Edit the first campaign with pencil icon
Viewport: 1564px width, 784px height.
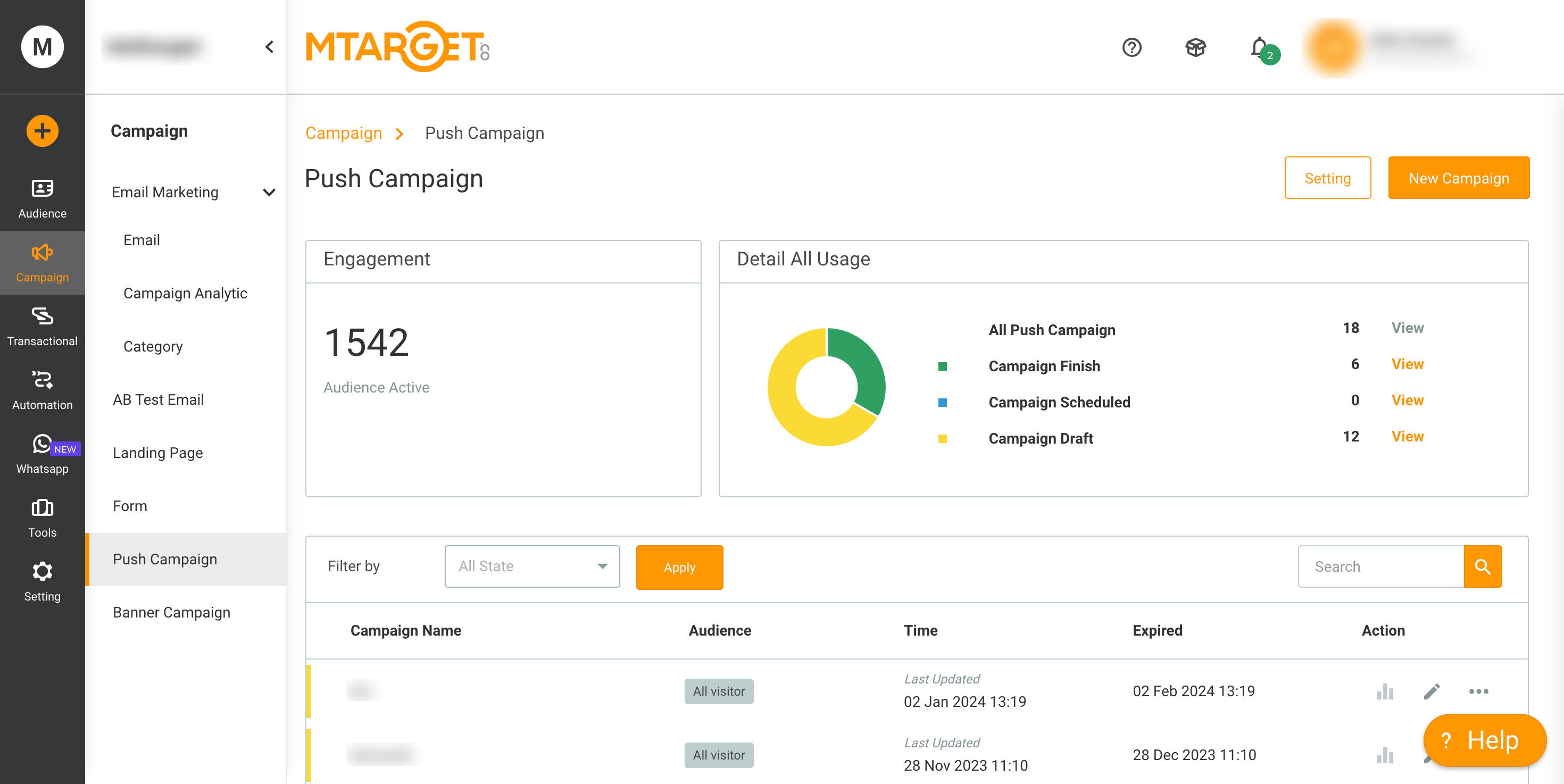click(x=1432, y=691)
